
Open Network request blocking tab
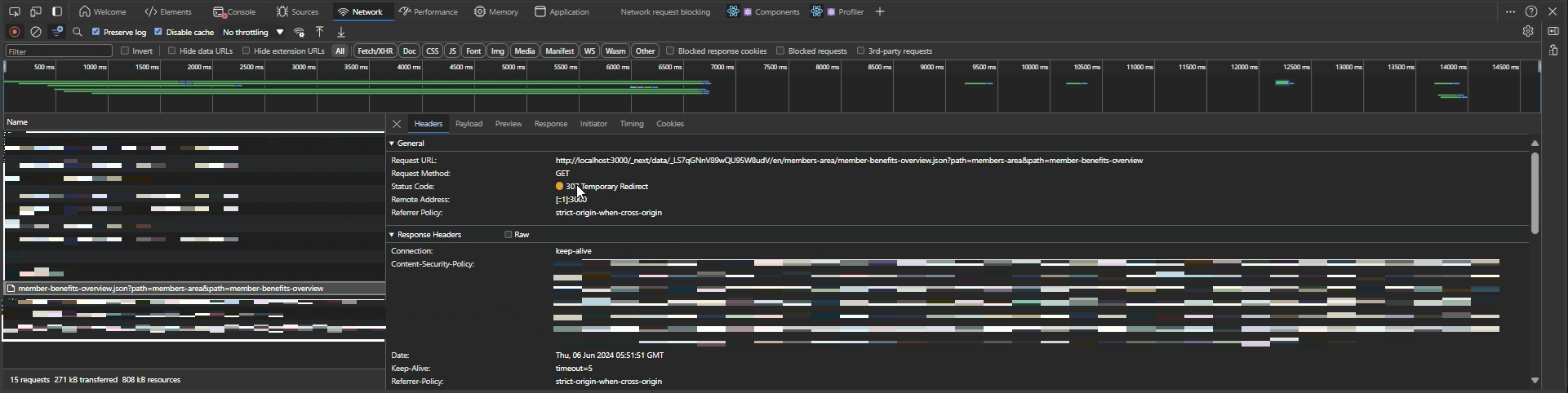(665, 11)
